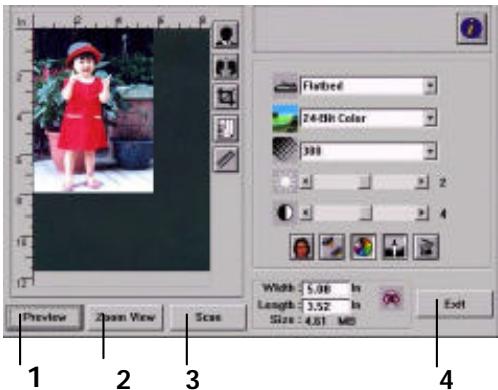The height and width of the screenshot is (390, 498).
Task: Click the contrast value 4
Action: pyautogui.click(x=443, y=214)
